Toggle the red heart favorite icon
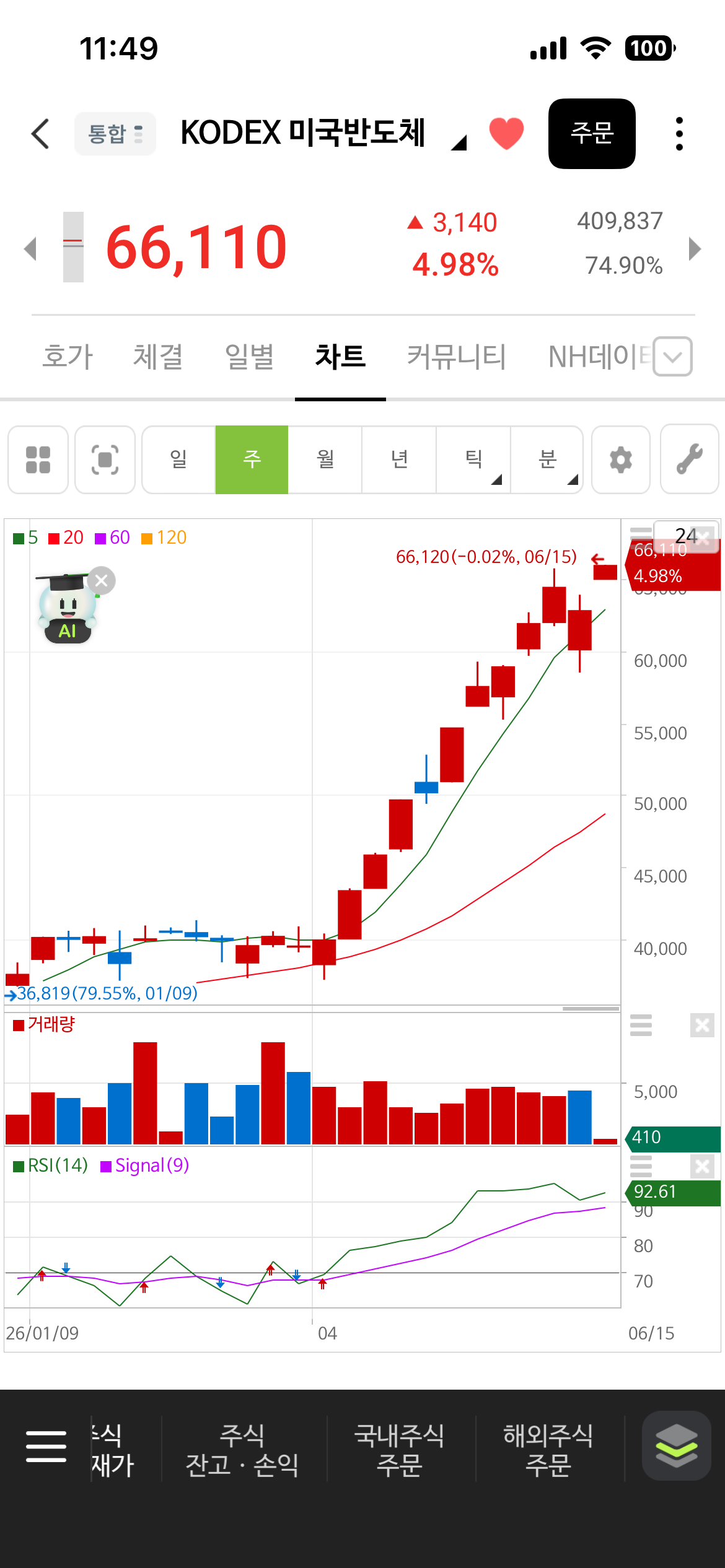The image size is (725, 1568). 506,133
